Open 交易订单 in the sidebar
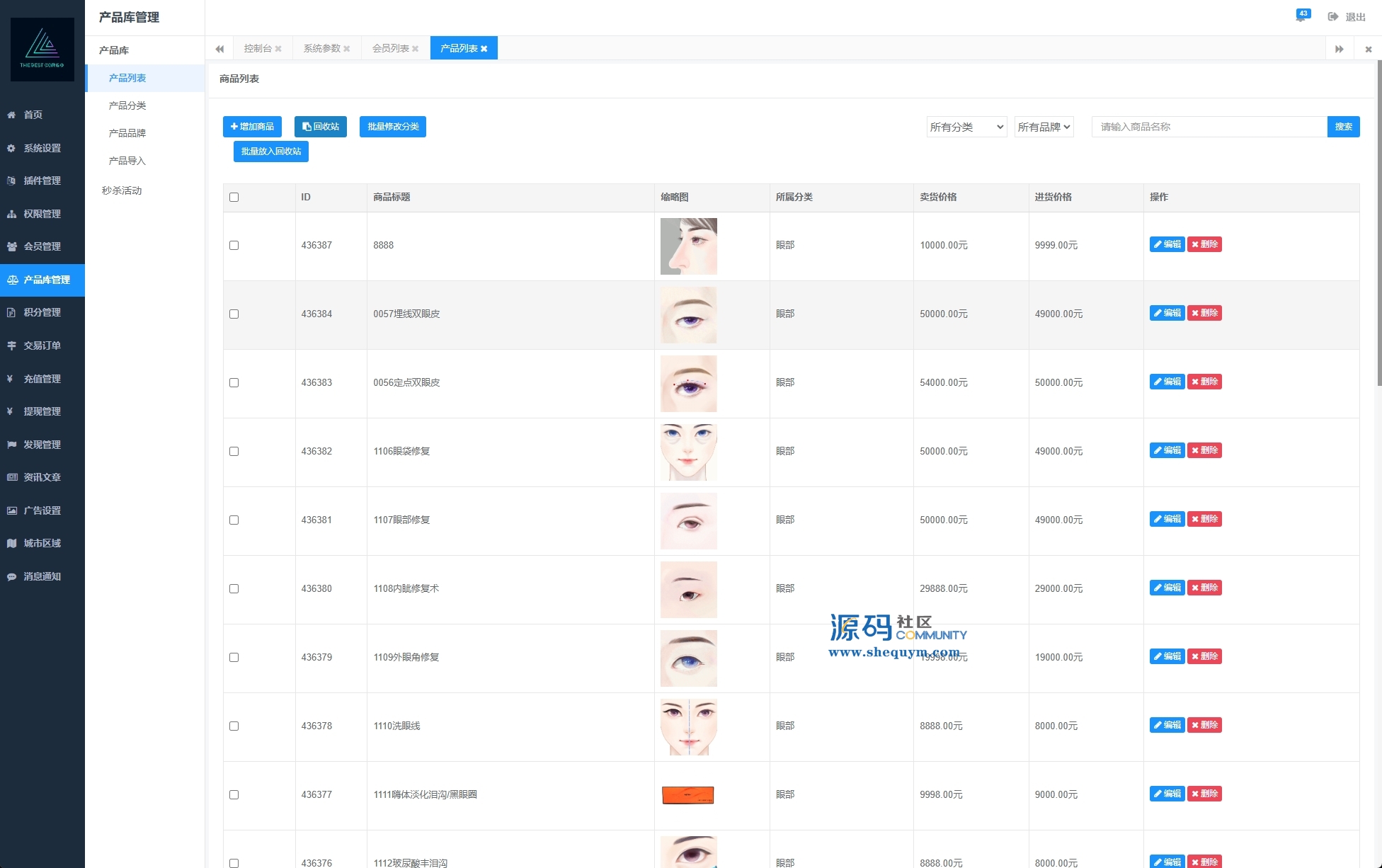Viewport: 1382px width, 868px height. pos(41,346)
